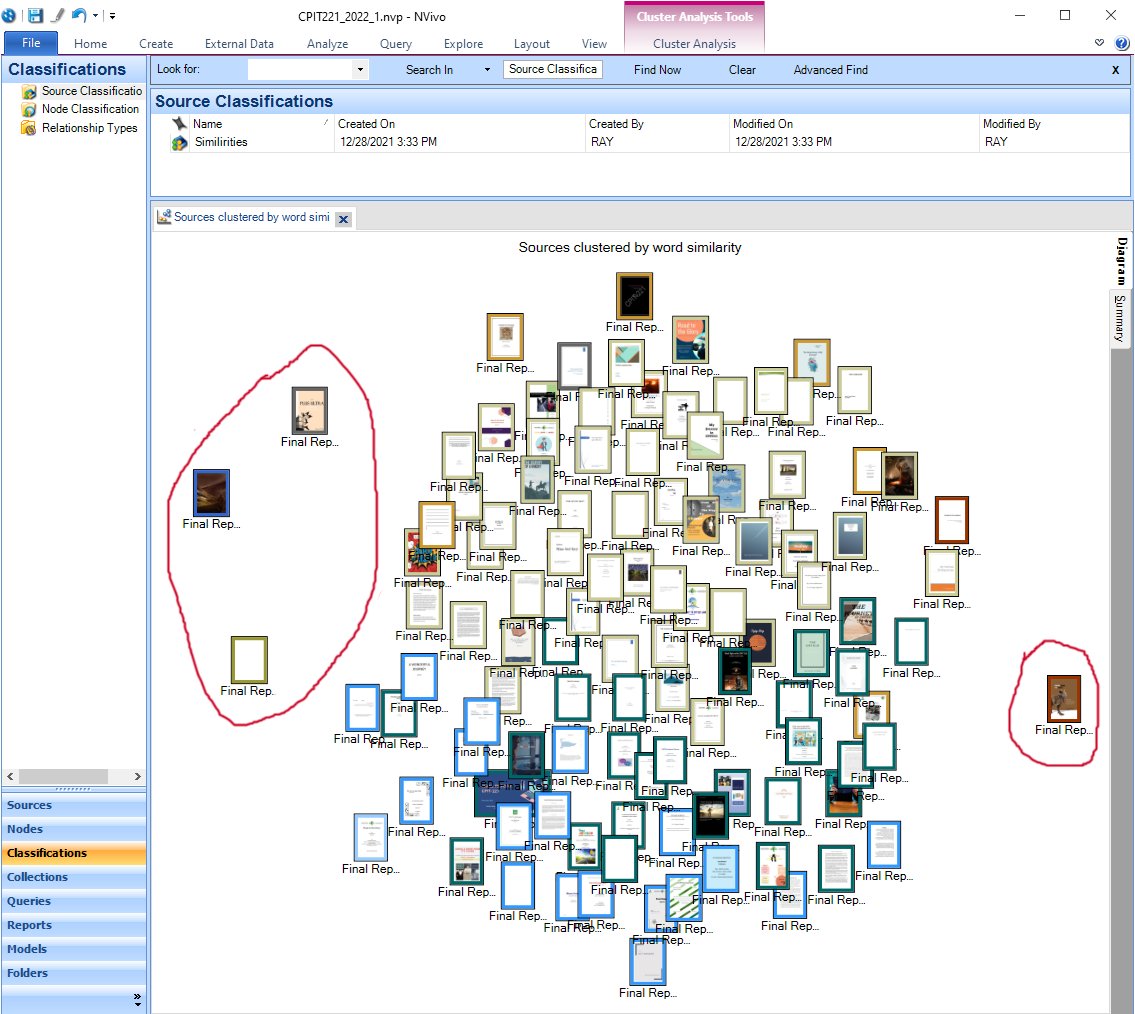Switch to the Diagram side tab
This screenshot has height=1014, width=1135.
click(1121, 261)
